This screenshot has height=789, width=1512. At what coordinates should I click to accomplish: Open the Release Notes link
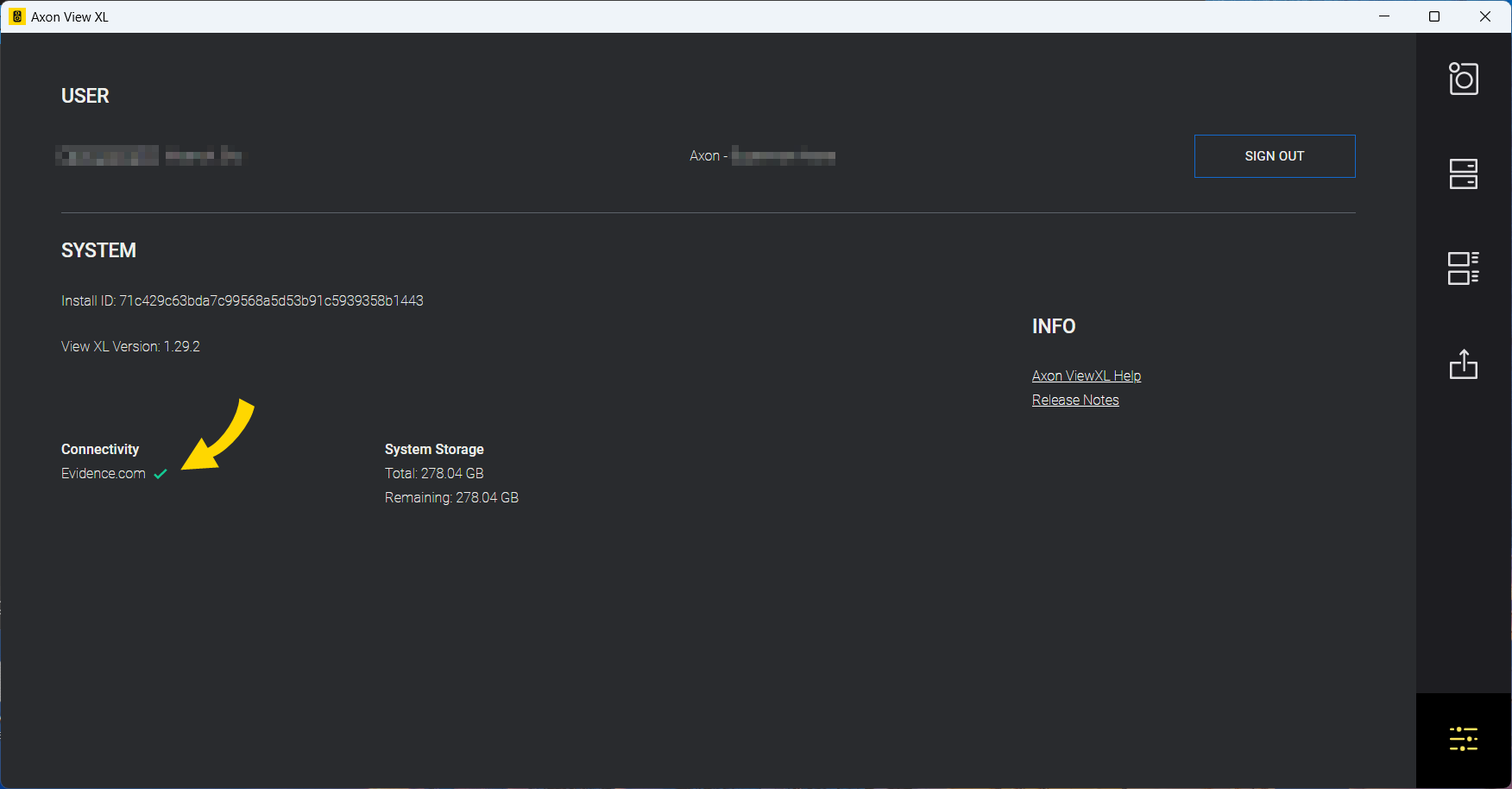tap(1074, 400)
